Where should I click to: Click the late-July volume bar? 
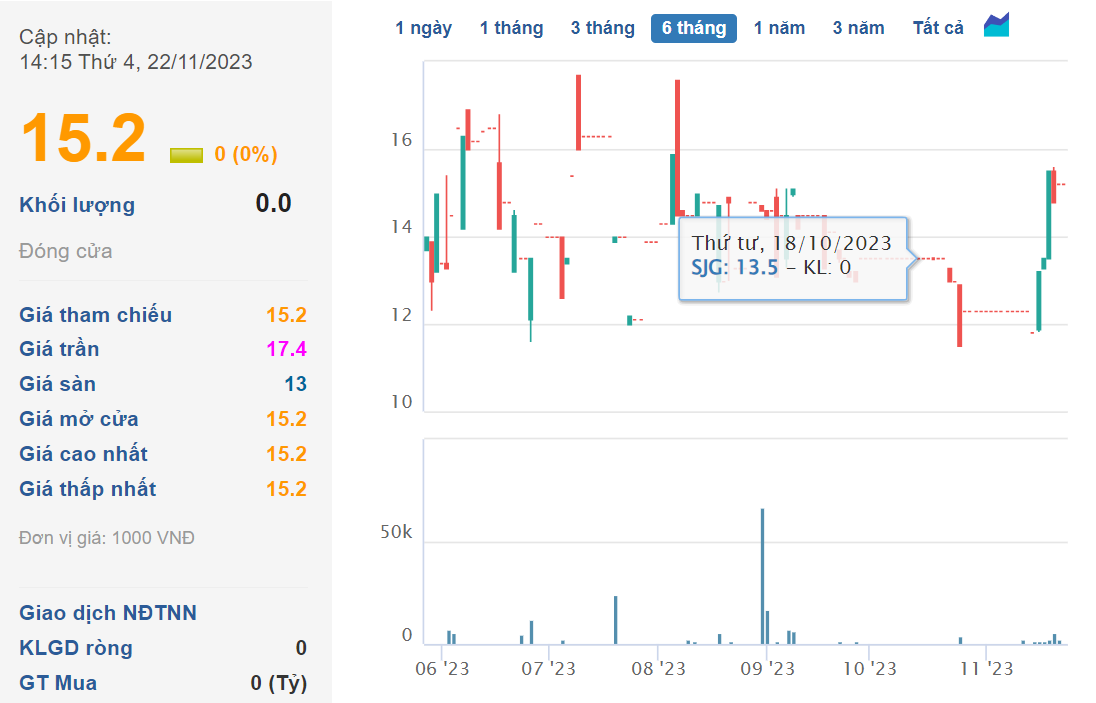click(615, 620)
